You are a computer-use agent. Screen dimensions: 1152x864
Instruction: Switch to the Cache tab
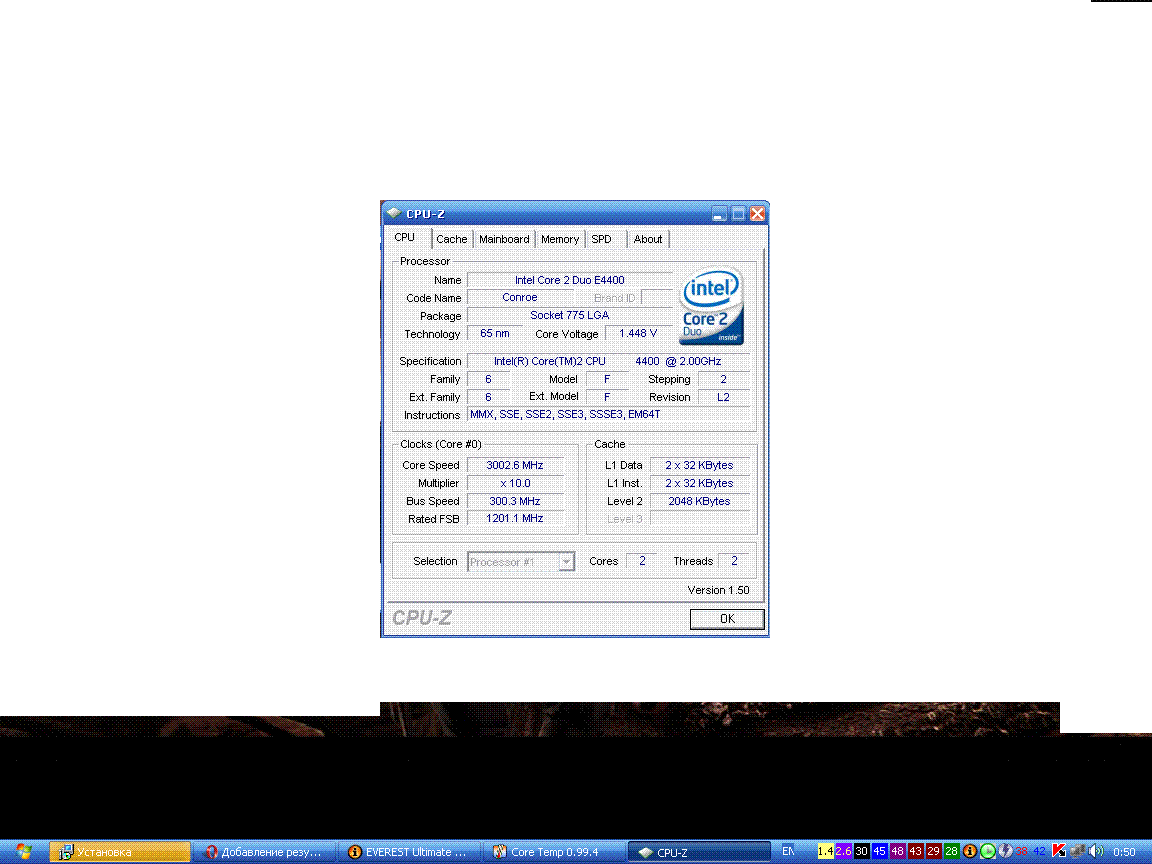pos(451,240)
